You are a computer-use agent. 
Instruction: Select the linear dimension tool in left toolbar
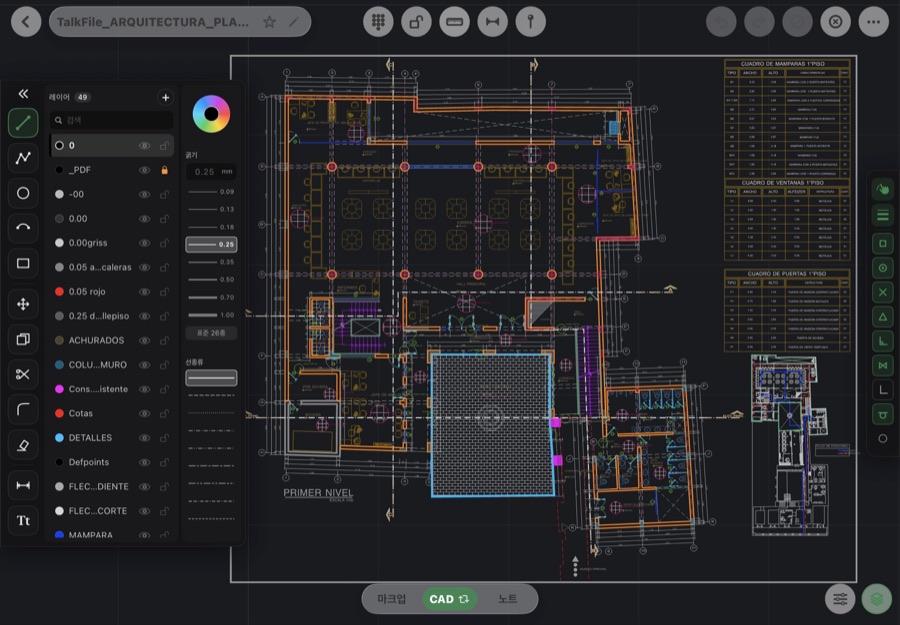coord(23,486)
